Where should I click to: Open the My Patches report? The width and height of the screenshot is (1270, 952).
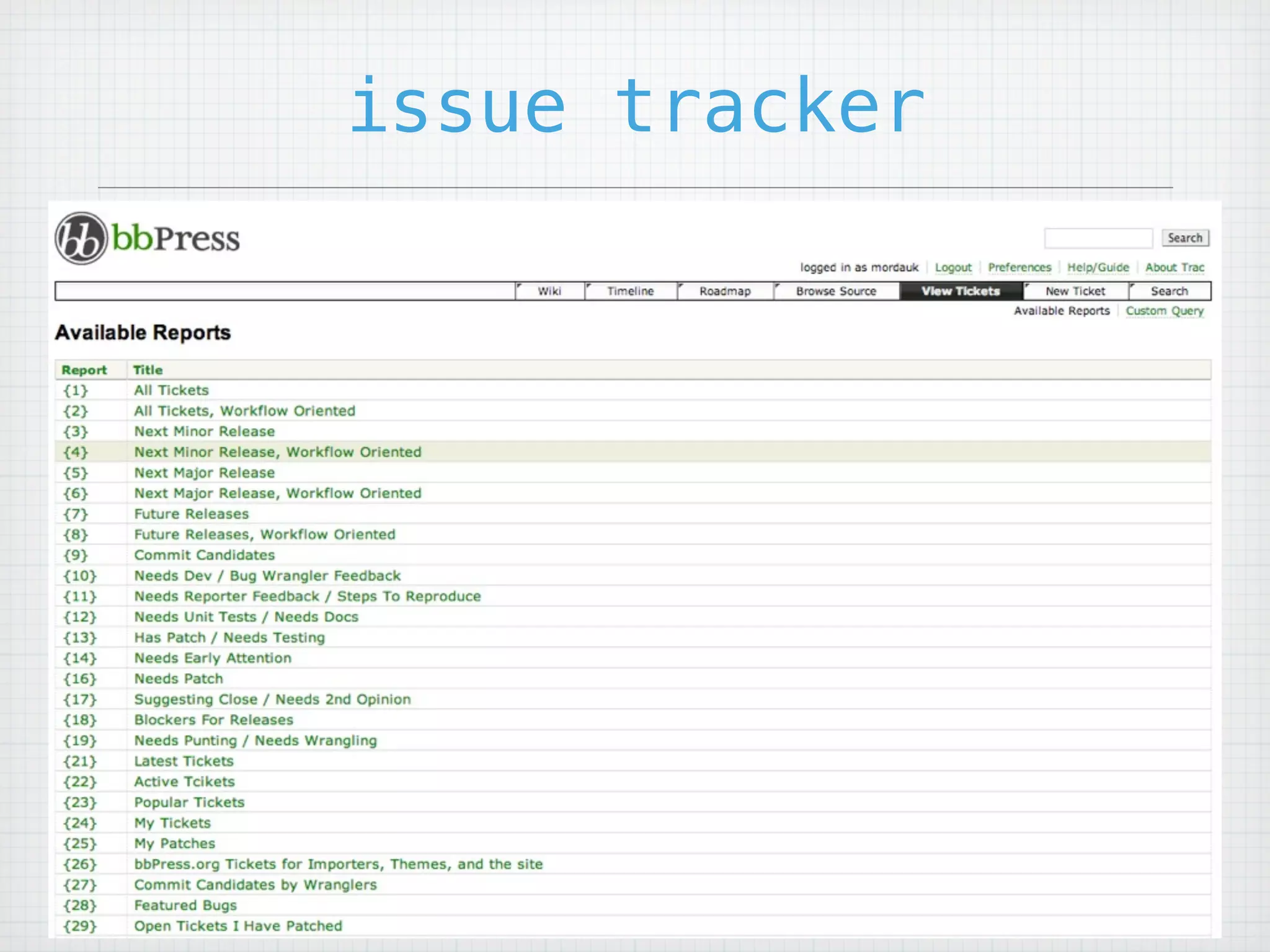click(x=174, y=844)
